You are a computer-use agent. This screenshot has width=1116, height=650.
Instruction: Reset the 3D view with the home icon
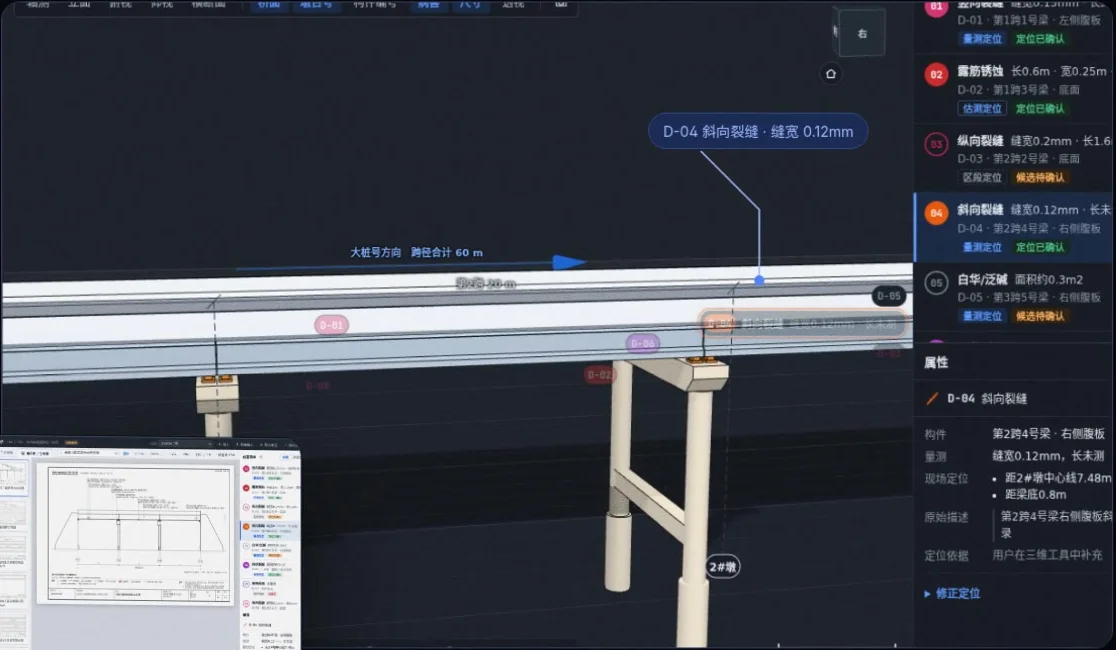[831, 74]
